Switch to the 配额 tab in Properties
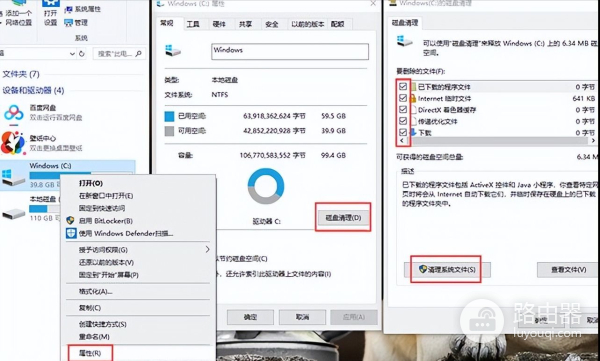The image size is (600, 361). point(338,24)
